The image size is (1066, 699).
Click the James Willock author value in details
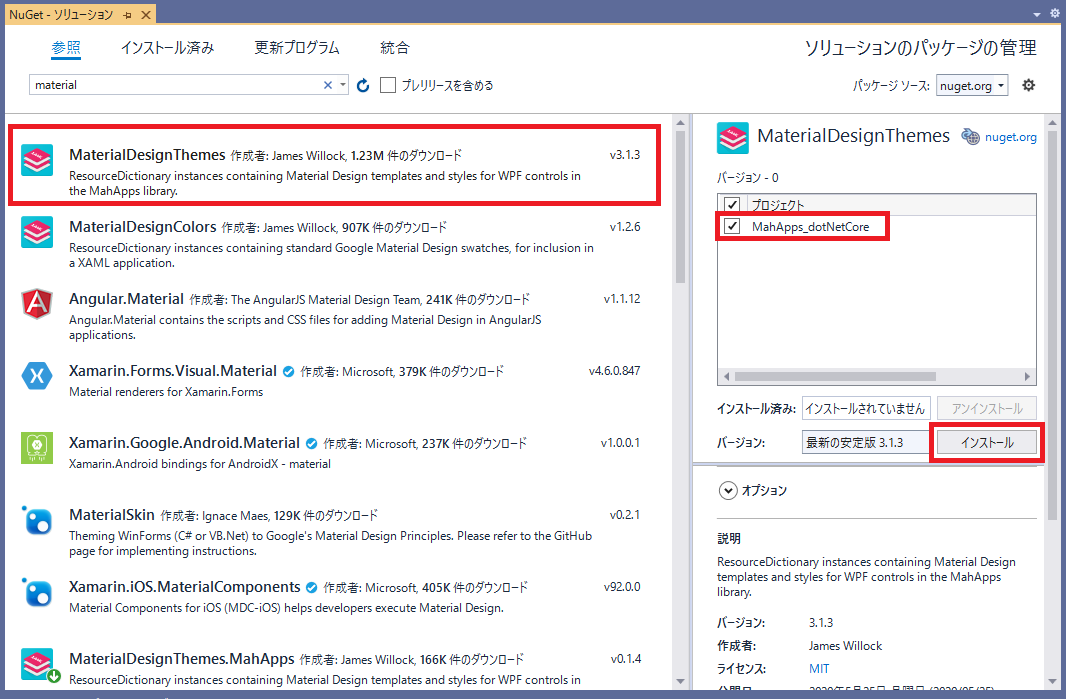point(845,646)
